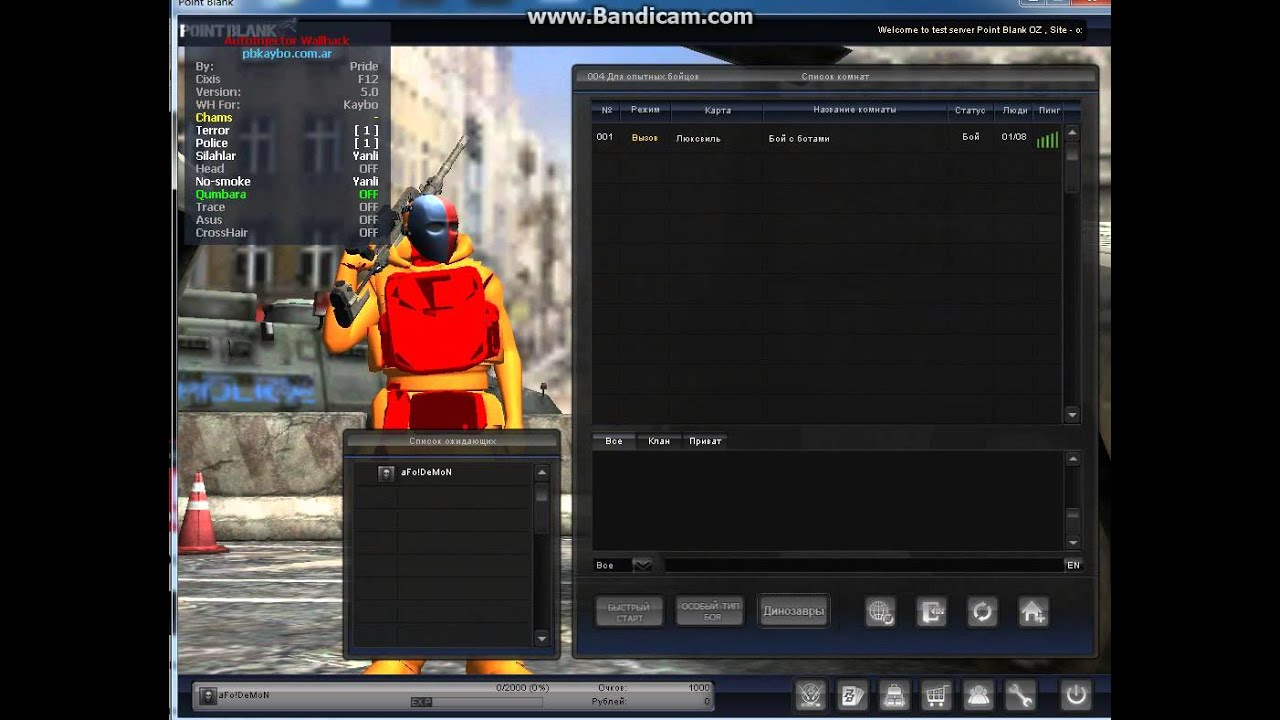This screenshot has height=720, width=1280.
Task: Click the № column header
Action: click(606, 110)
